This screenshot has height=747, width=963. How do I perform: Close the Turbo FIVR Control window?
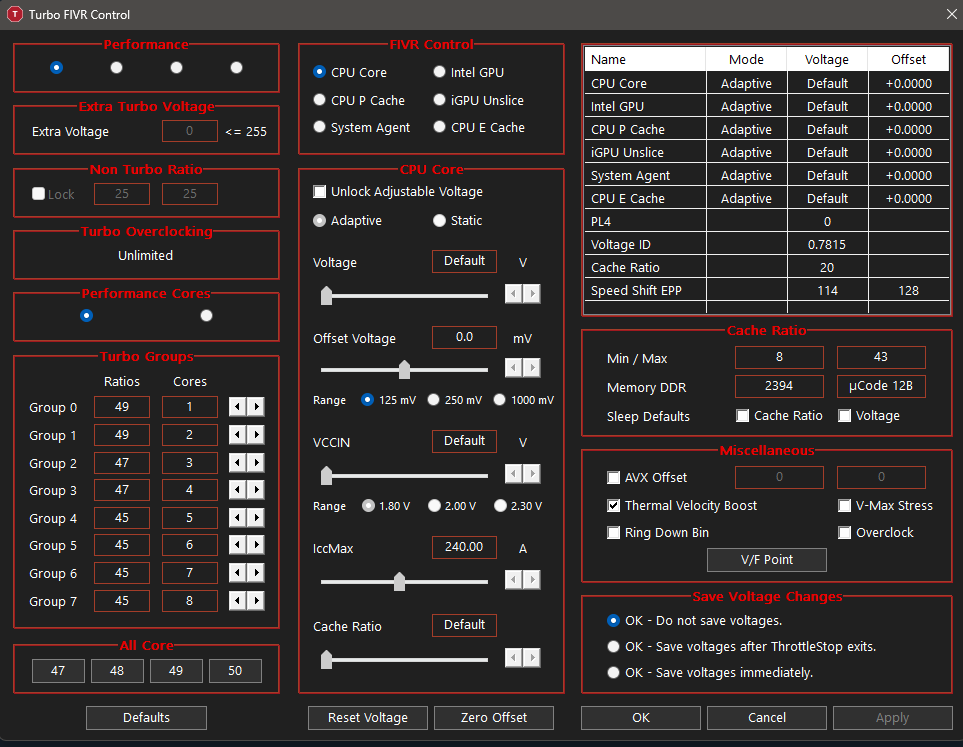[951, 14]
